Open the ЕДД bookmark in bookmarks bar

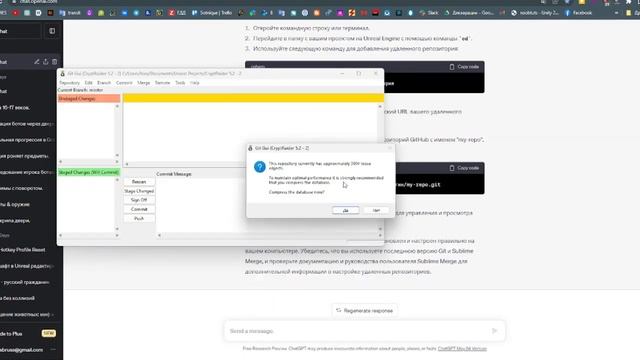(178, 13)
